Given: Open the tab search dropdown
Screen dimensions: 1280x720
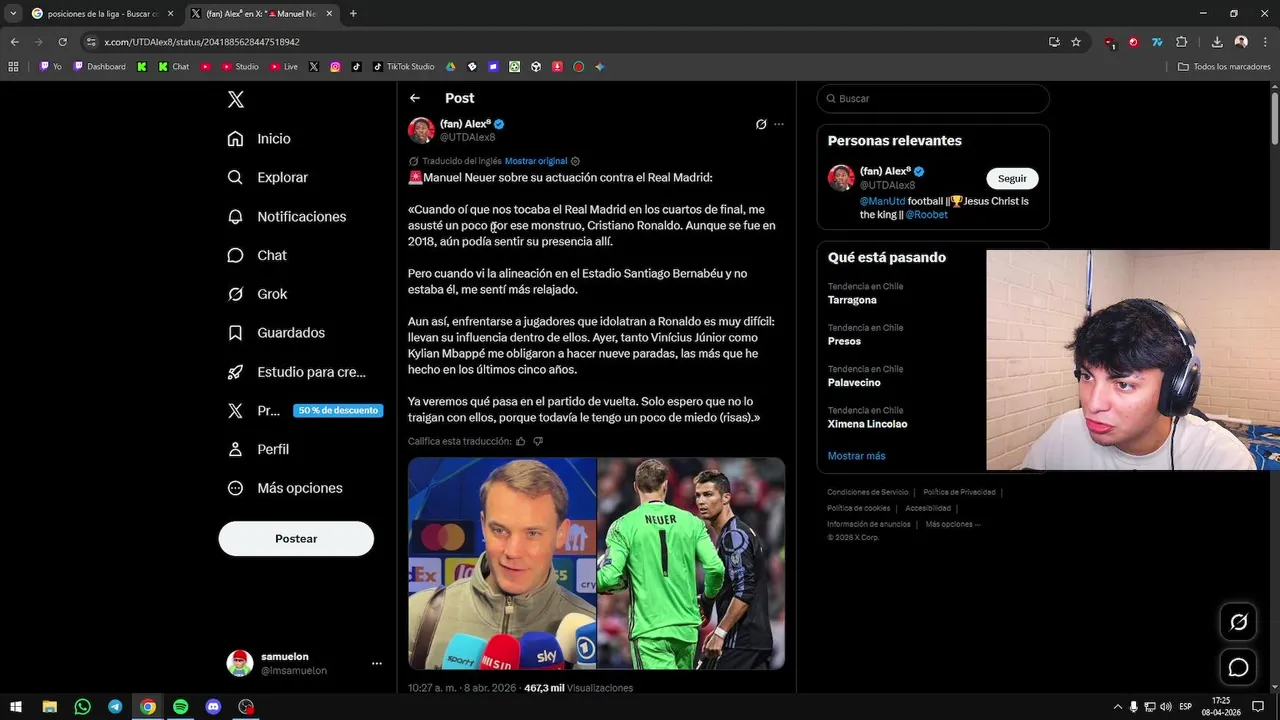Looking at the screenshot, I should point(13,14).
